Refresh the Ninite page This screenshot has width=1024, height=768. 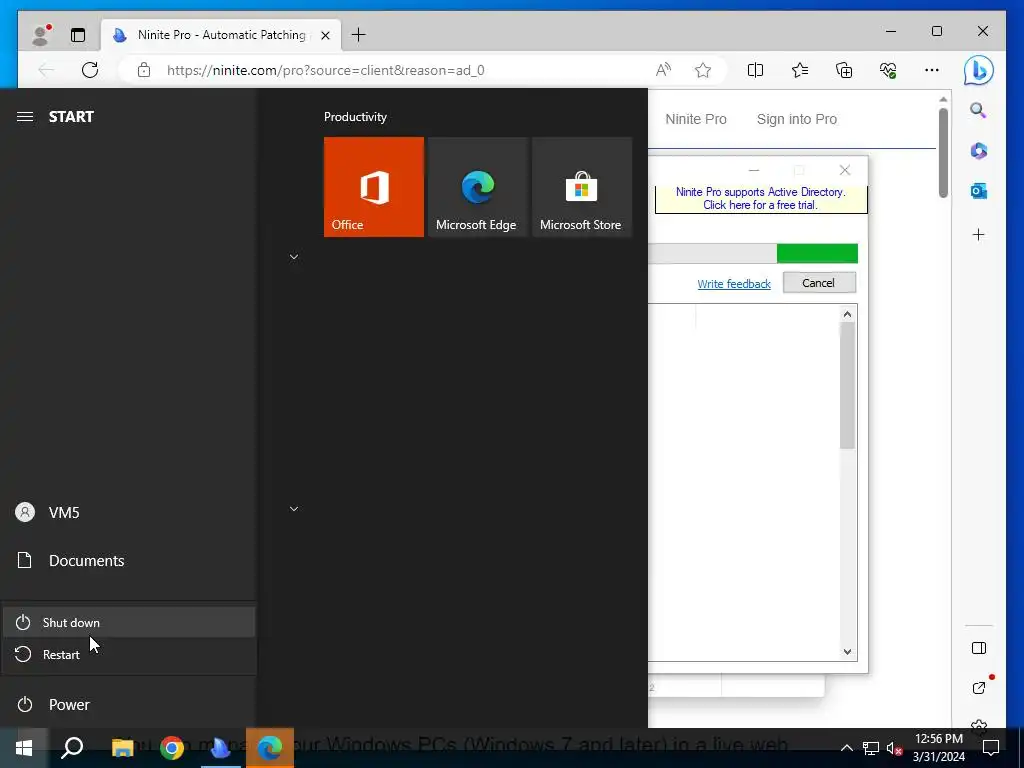pos(90,70)
